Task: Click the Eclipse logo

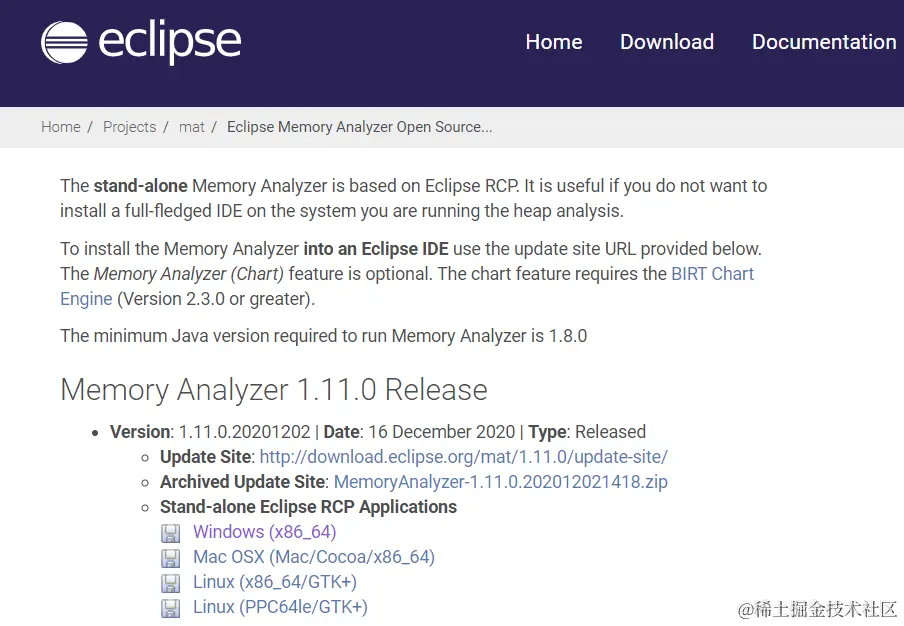Action: click(x=141, y=42)
